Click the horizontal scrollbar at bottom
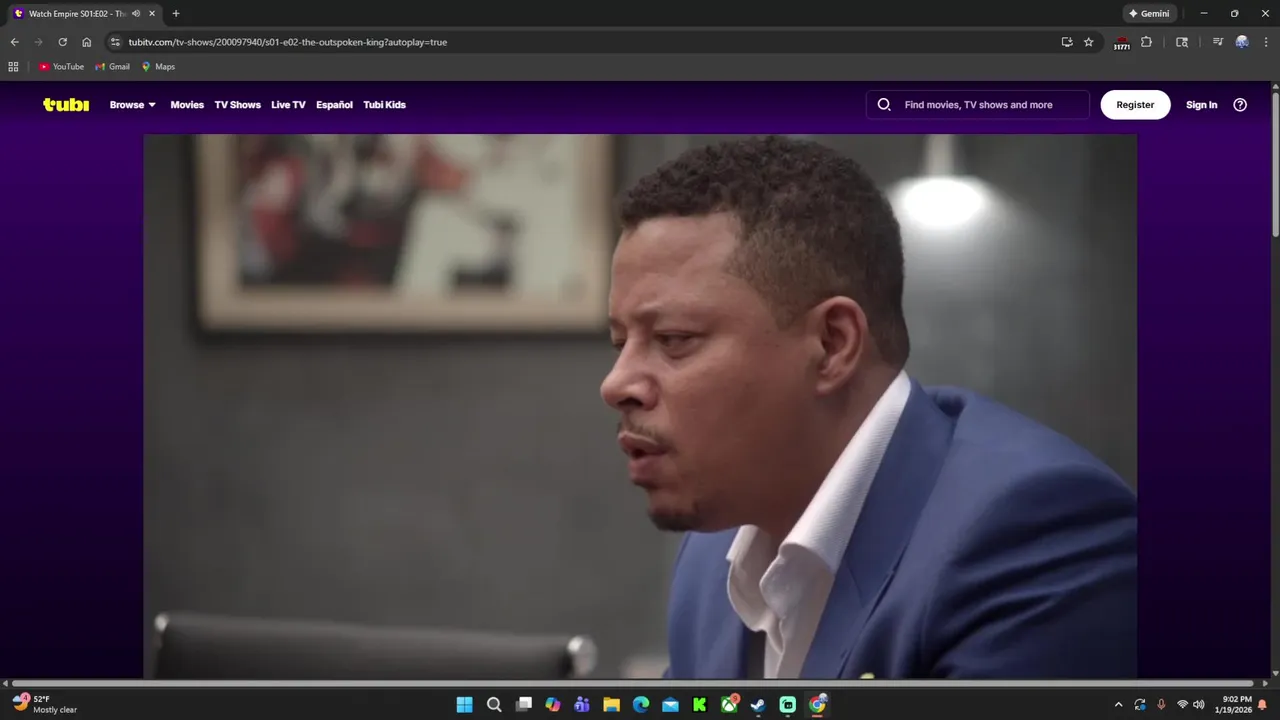The height and width of the screenshot is (720, 1280). (632, 683)
